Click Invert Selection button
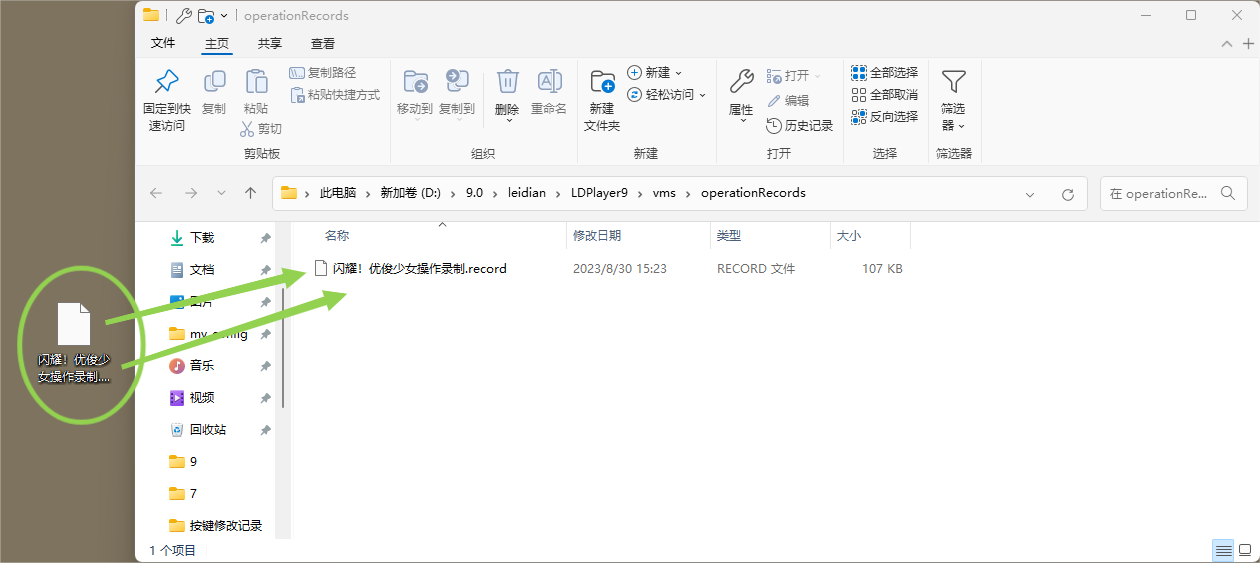The width and height of the screenshot is (1260, 563). 884,117
